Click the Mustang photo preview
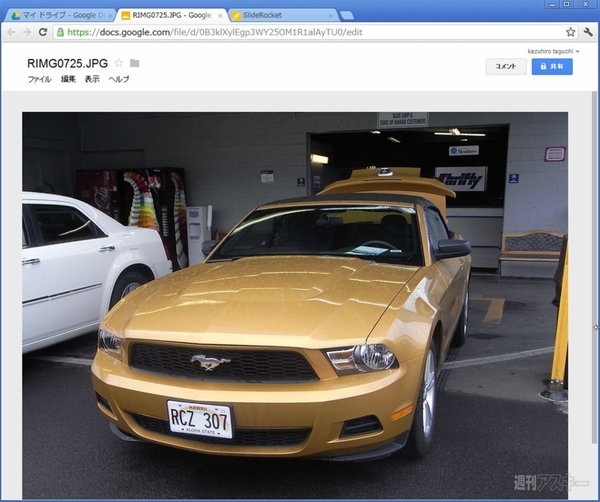The image size is (600, 502). 295,305
